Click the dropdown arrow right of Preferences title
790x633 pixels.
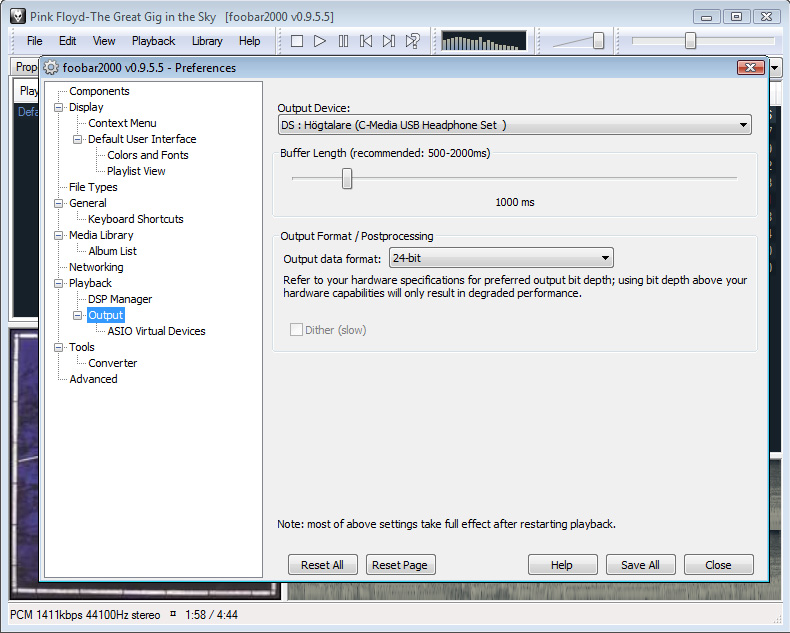pyautogui.click(x=775, y=67)
